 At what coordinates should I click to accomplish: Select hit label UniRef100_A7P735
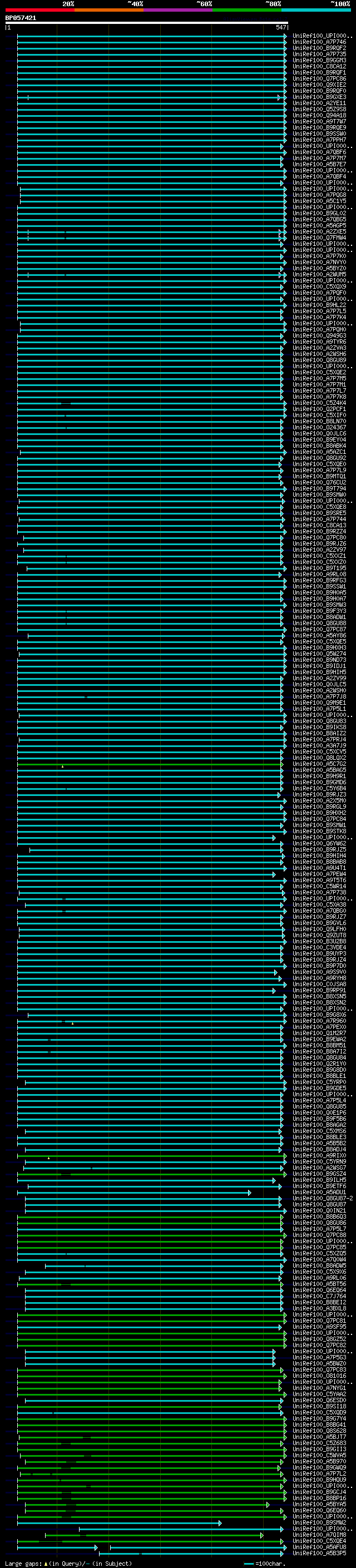pyautogui.click(x=319, y=54)
